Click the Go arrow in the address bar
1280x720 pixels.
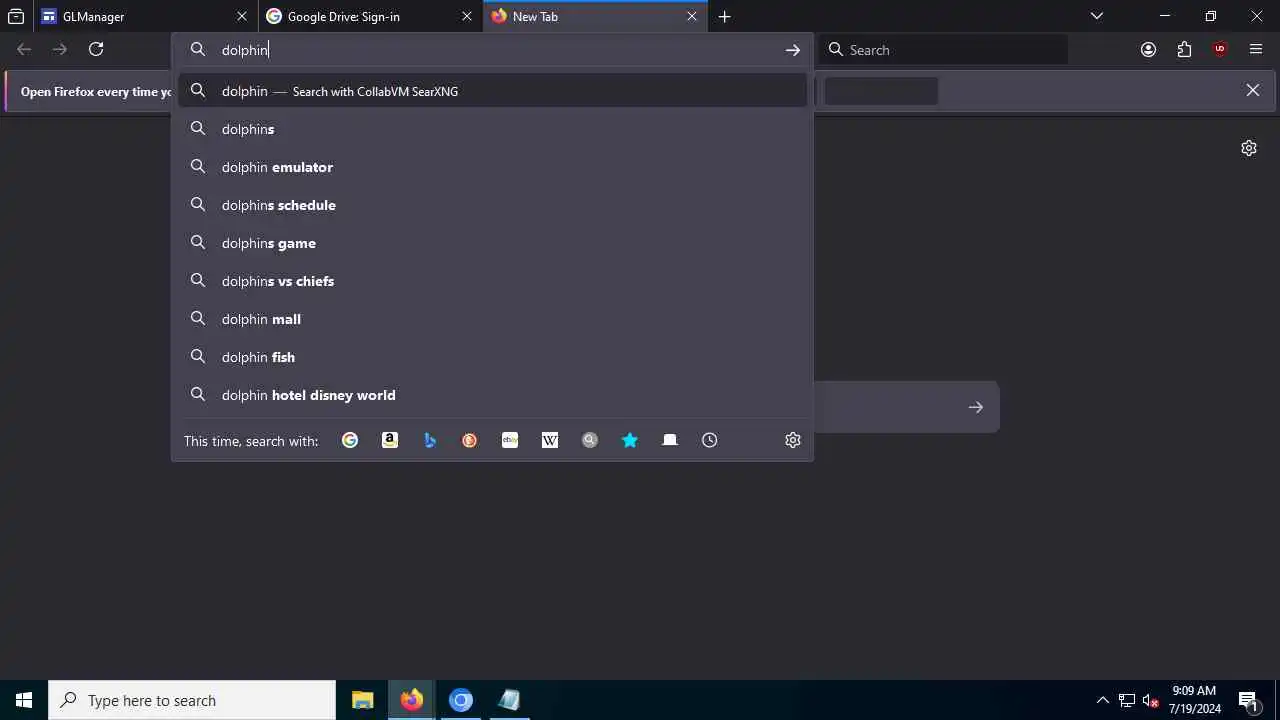click(793, 50)
